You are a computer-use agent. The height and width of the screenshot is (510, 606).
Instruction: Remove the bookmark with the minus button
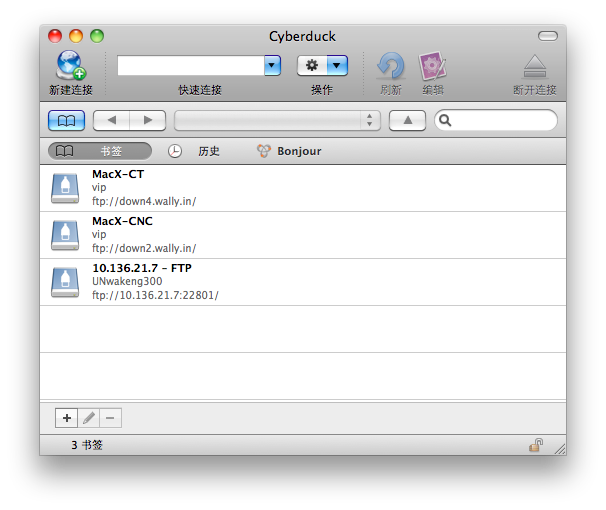tap(110, 418)
